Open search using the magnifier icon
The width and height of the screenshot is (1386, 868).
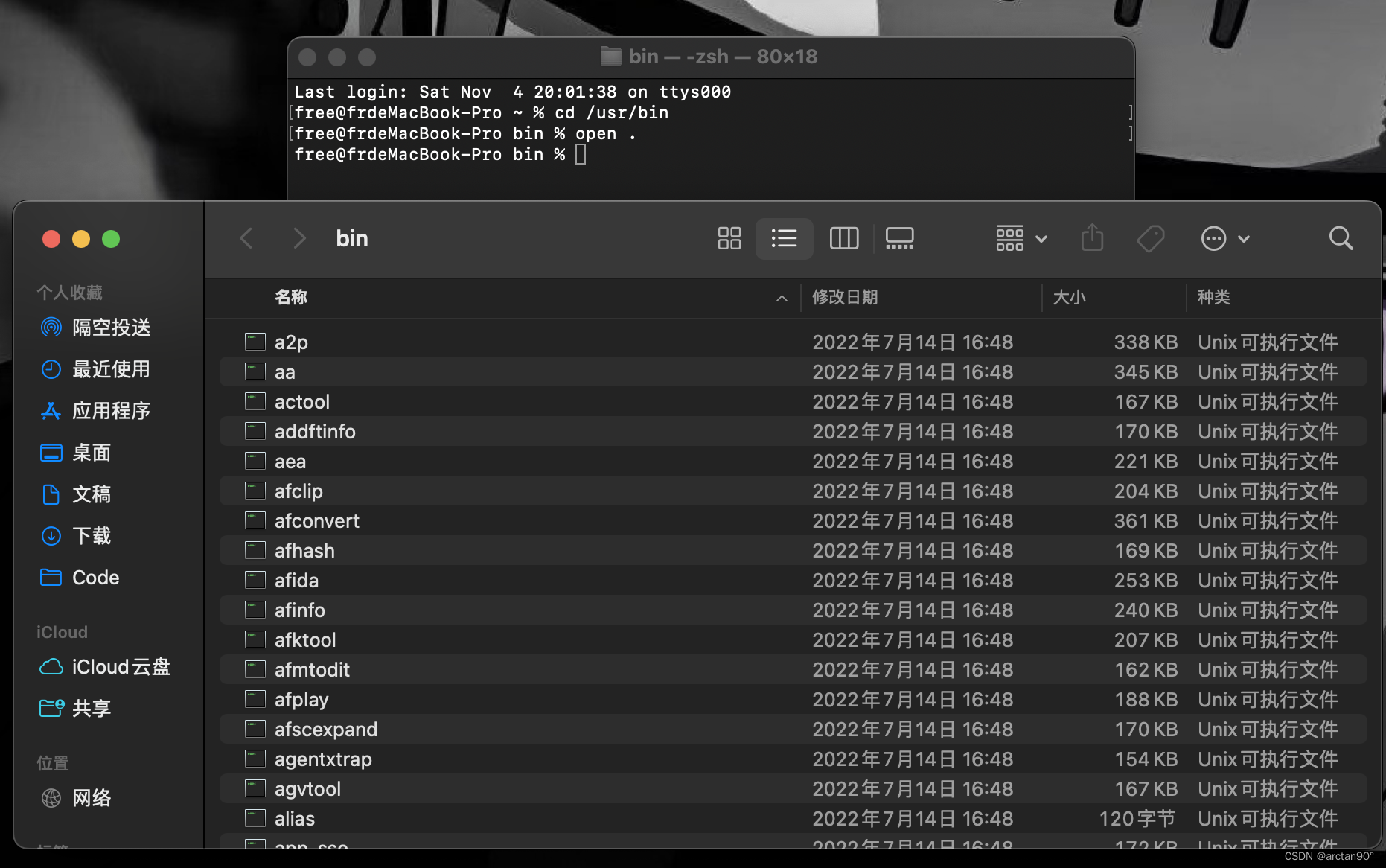tap(1340, 238)
